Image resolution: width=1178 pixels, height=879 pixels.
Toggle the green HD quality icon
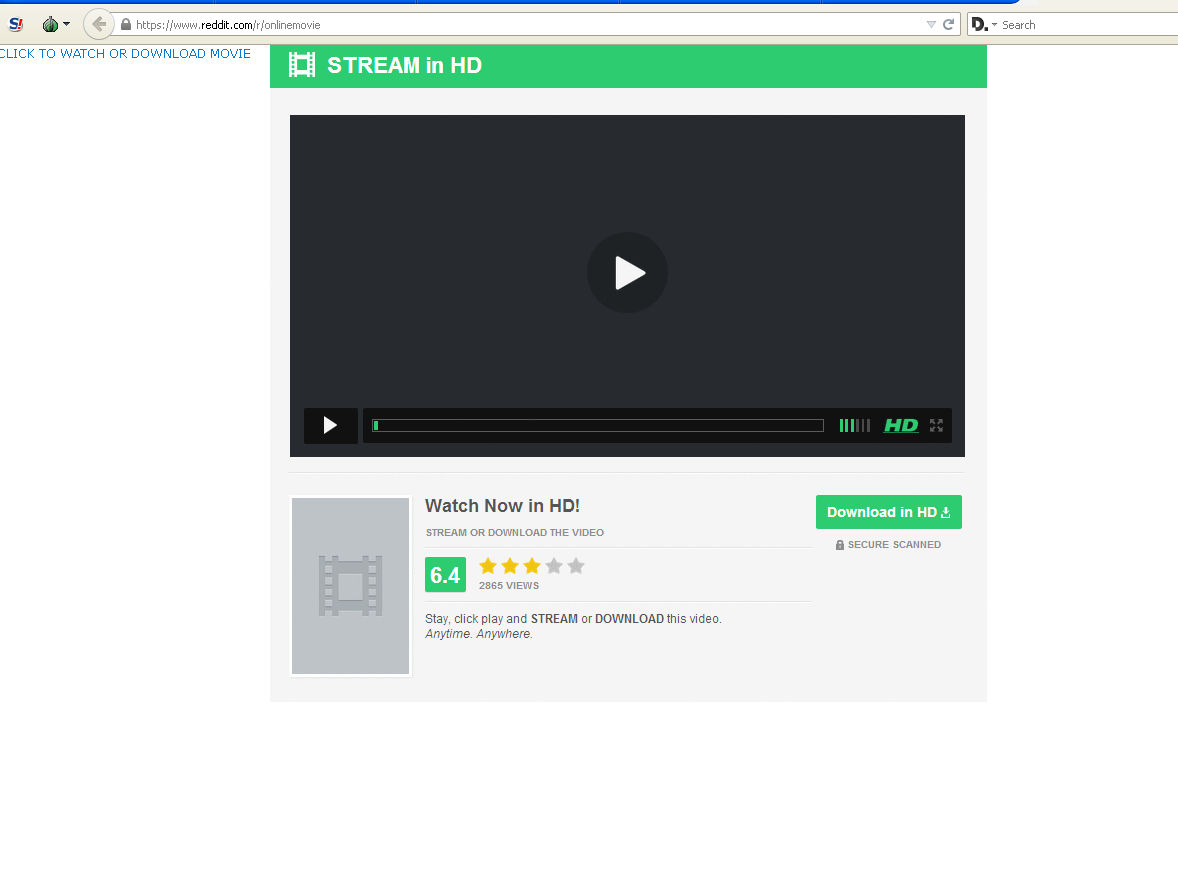click(x=901, y=425)
